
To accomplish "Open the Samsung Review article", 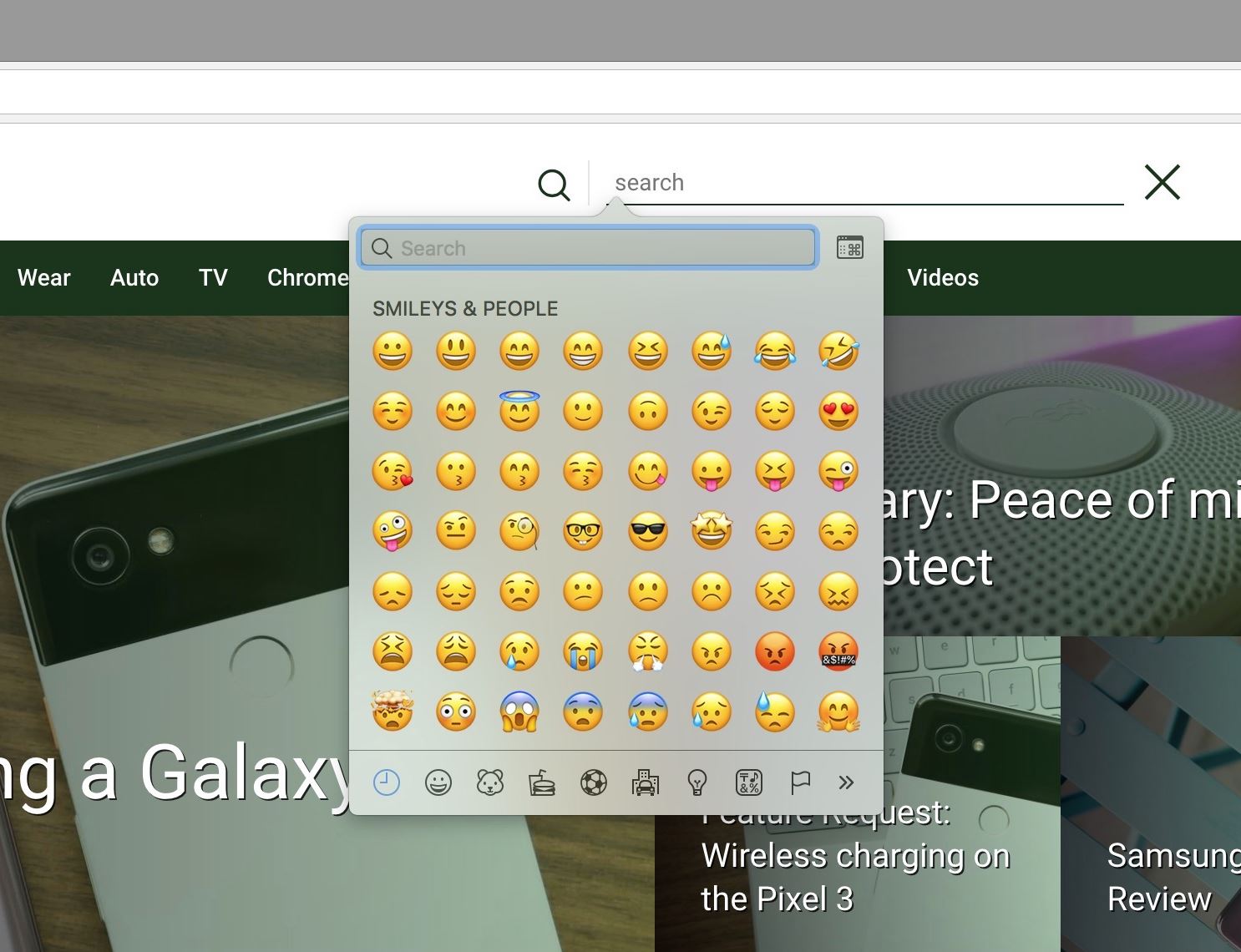I will 1173,877.
